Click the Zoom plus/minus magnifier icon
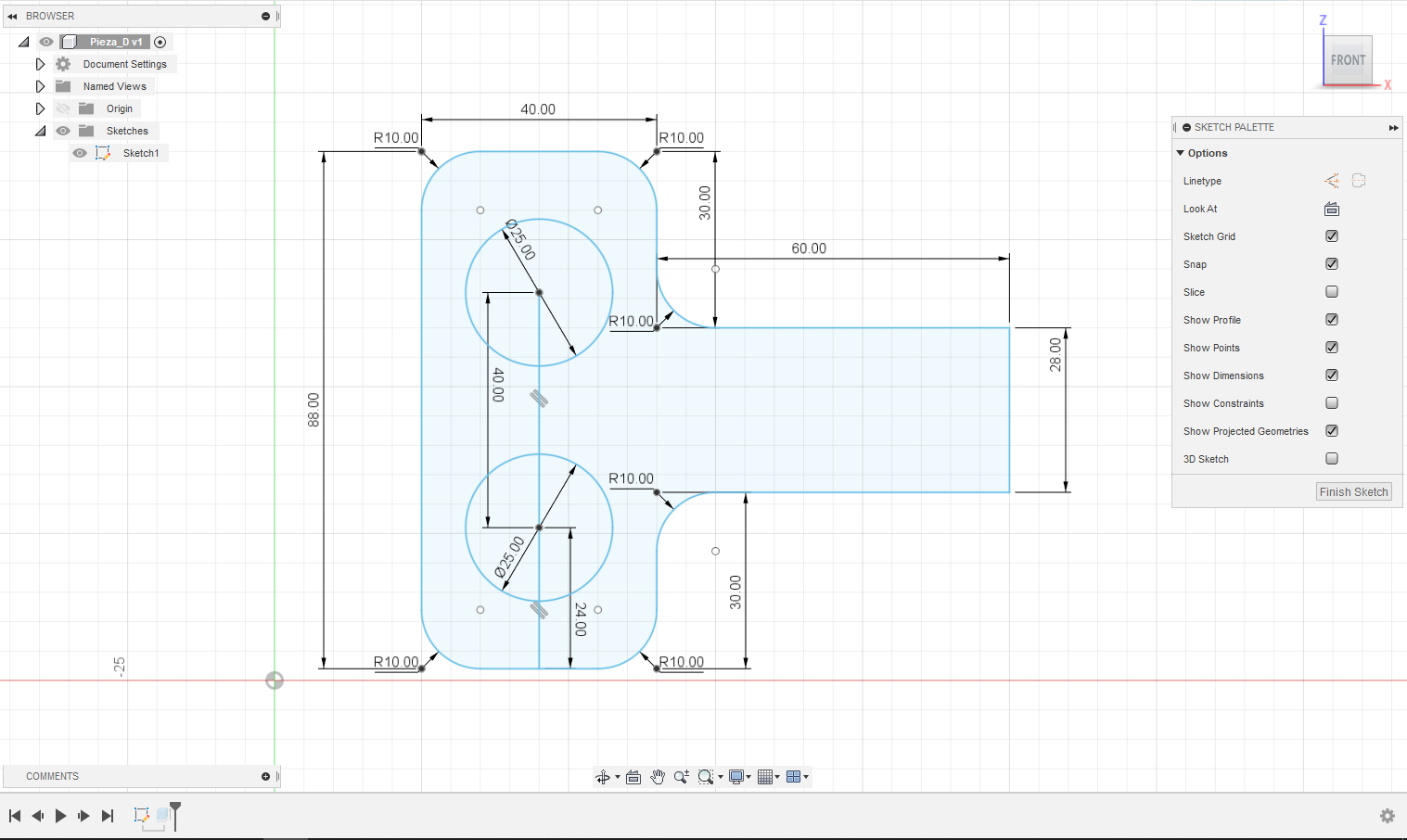Image resolution: width=1407 pixels, height=840 pixels. [682, 777]
